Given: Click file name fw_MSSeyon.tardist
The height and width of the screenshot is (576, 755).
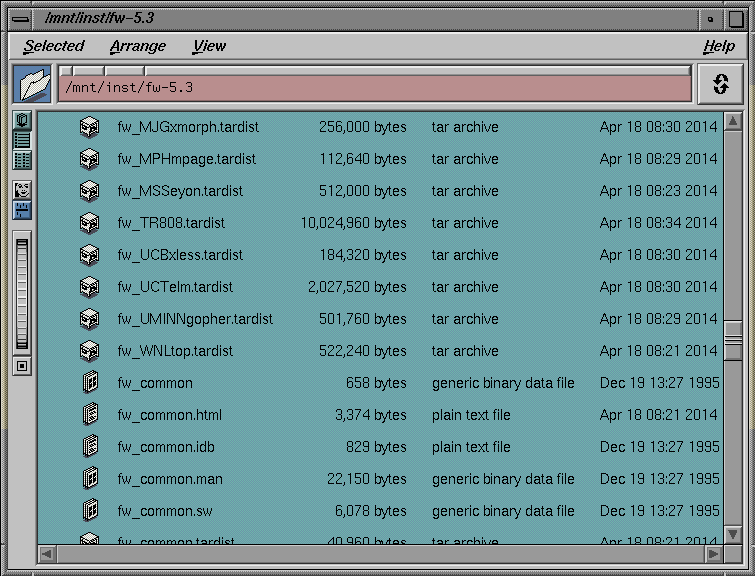Looking at the screenshot, I should pyautogui.click(x=180, y=191).
